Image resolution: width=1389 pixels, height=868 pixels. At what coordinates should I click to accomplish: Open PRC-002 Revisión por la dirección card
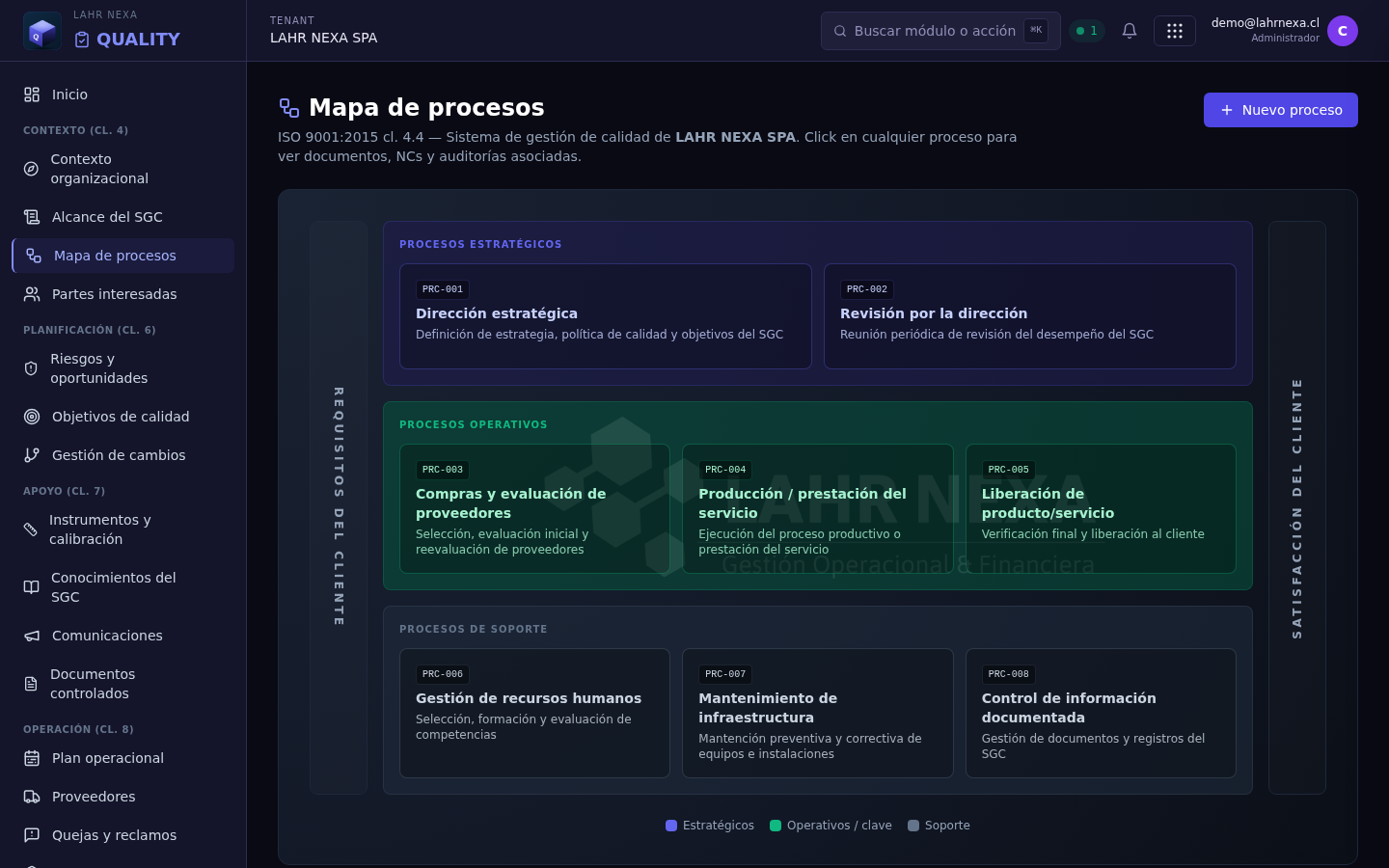click(x=1030, y=316)
